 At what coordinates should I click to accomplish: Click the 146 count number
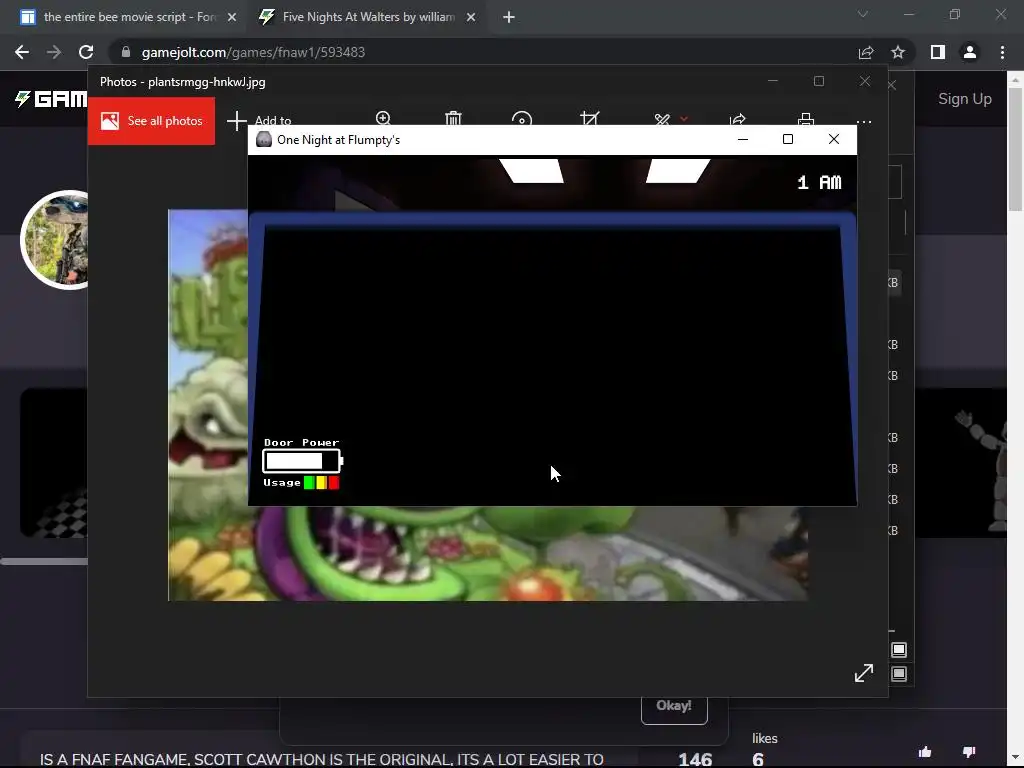[x=695, y=759]
